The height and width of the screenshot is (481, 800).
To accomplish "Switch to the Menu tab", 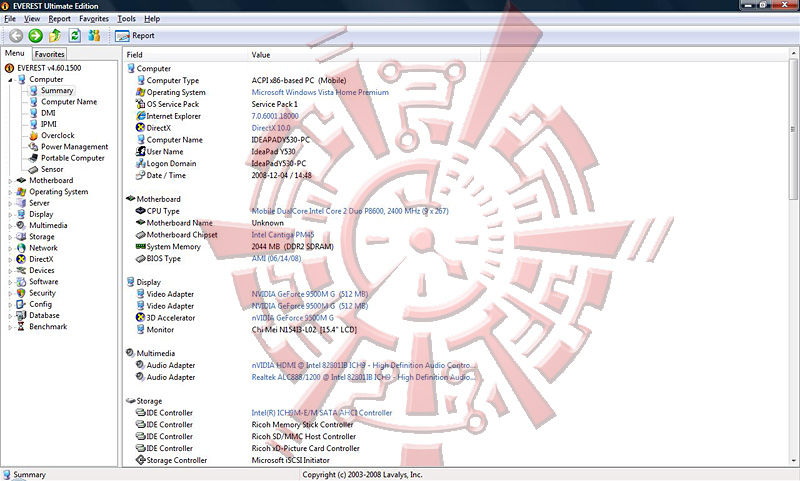I will point(15,53).
